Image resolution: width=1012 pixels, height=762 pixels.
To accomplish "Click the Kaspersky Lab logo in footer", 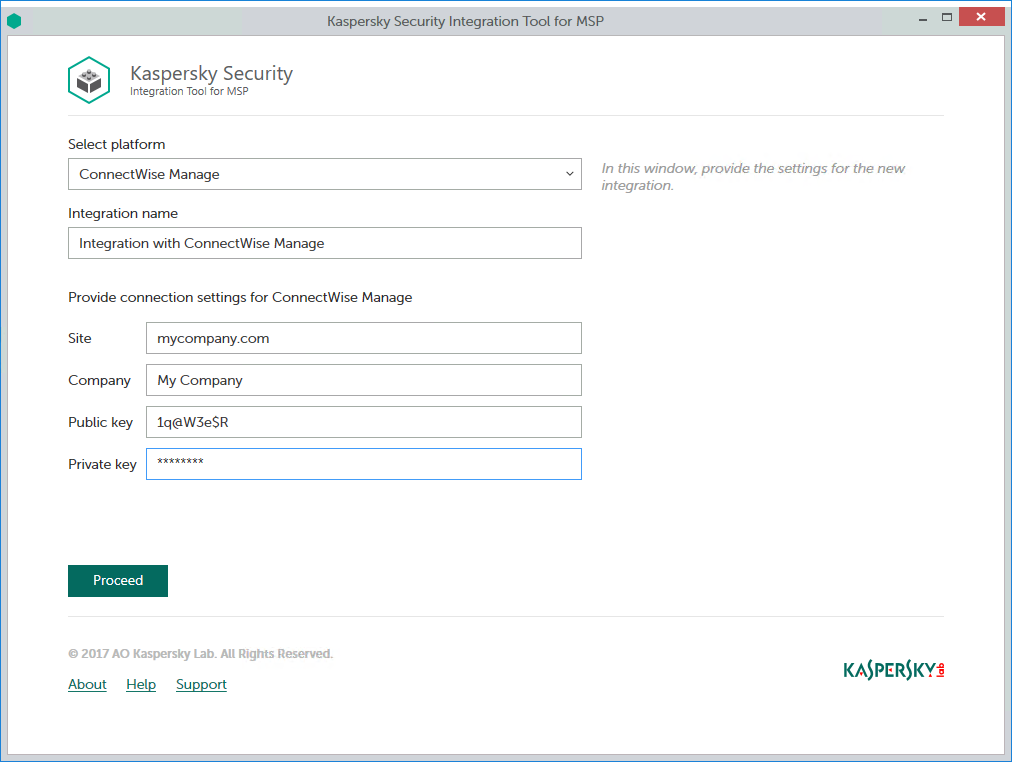I will click(x=893, y=670).
